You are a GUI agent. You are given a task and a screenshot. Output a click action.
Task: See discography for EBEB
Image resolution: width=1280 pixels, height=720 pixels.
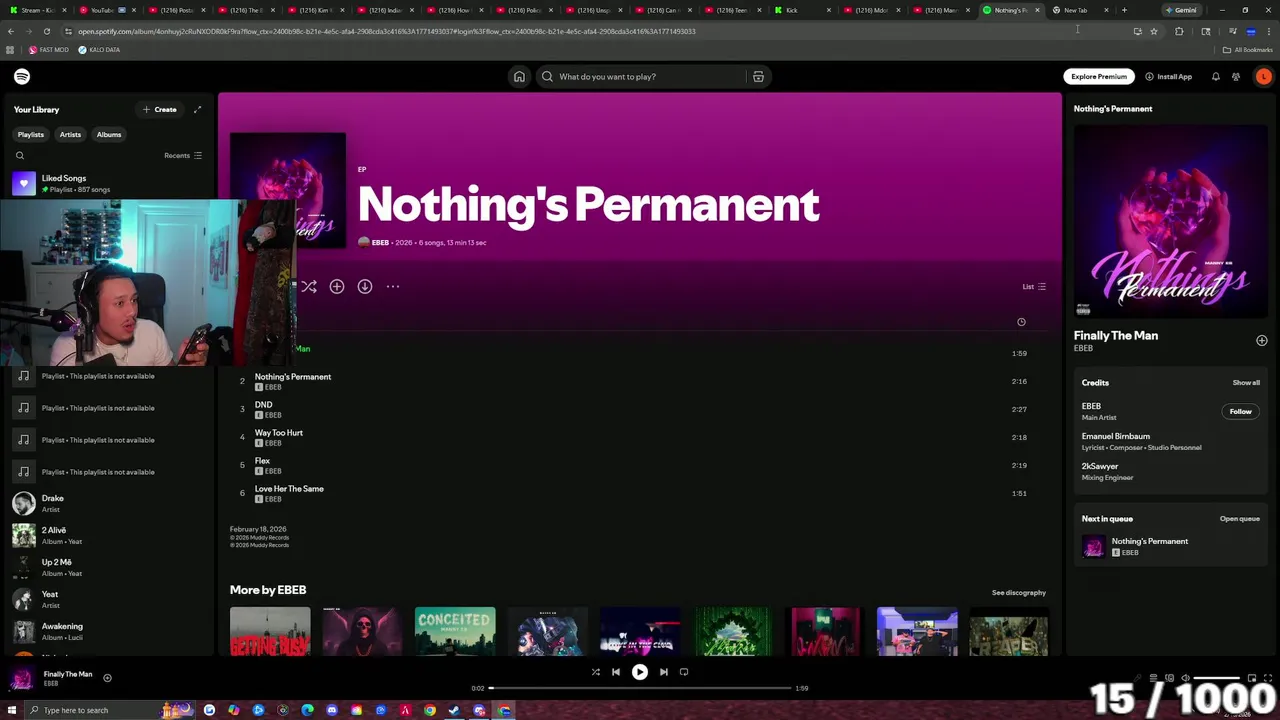(1019, 592)
